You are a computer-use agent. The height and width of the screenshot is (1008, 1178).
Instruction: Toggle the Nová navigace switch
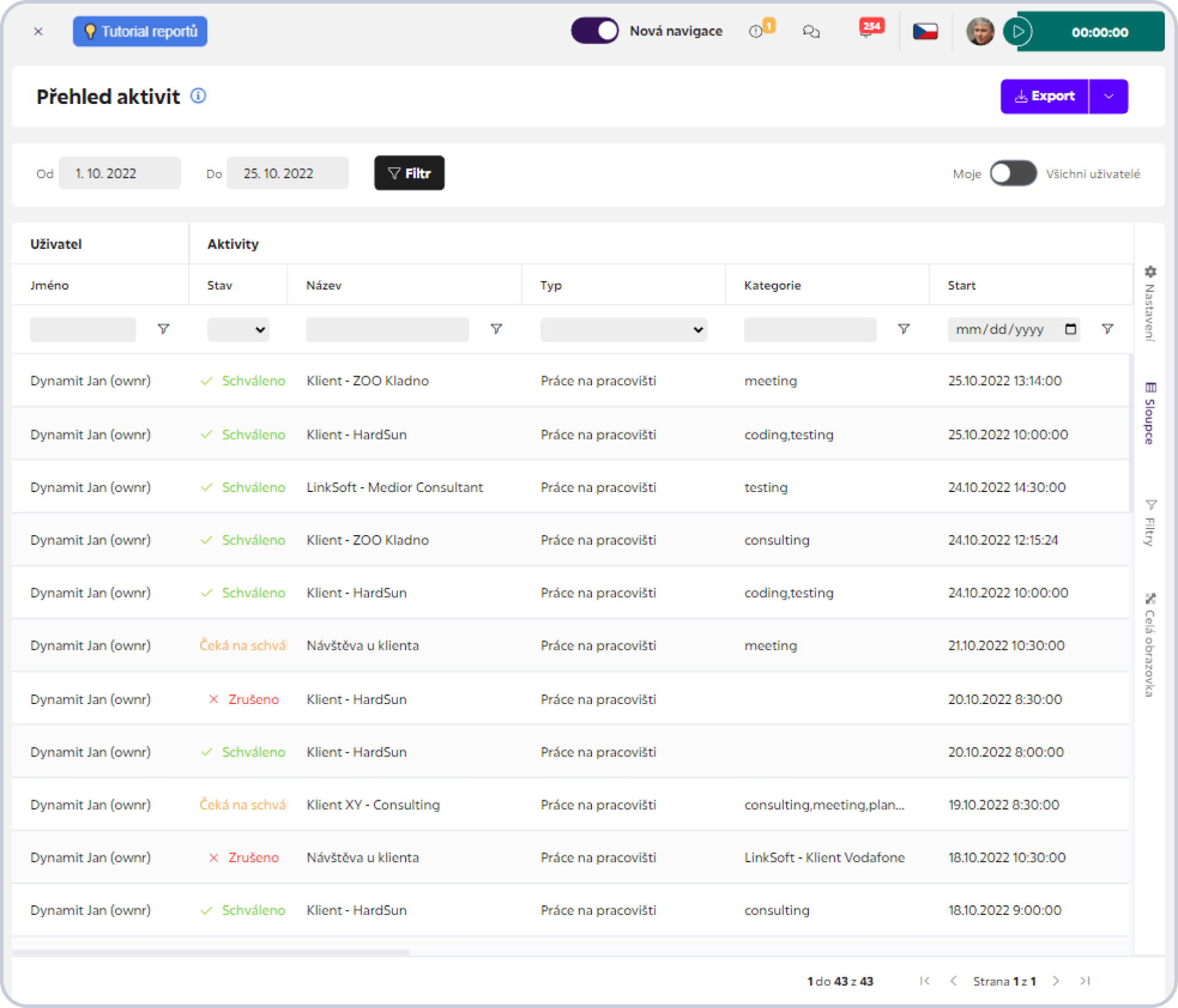(x=594, y=31)
